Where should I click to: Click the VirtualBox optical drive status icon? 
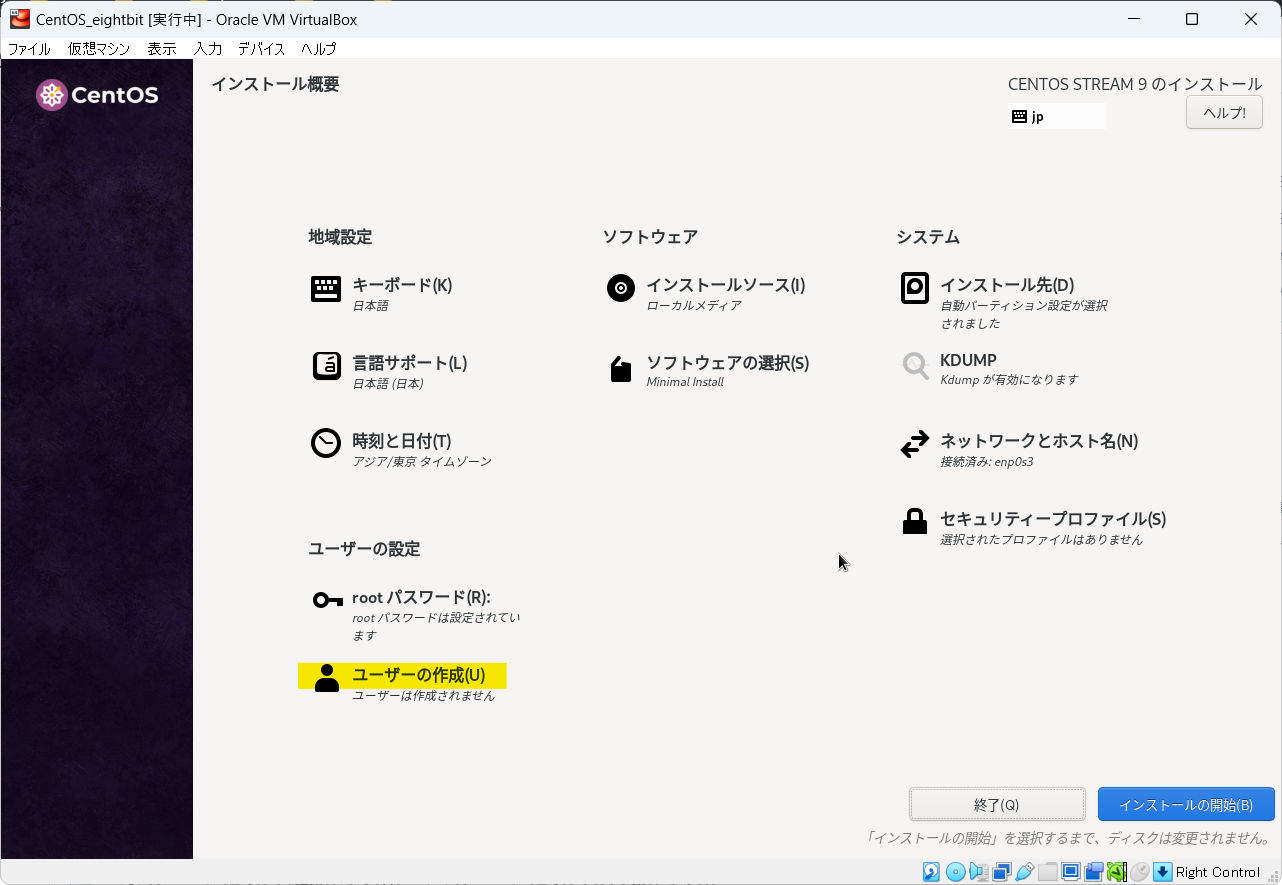click(x=955, y=872)
